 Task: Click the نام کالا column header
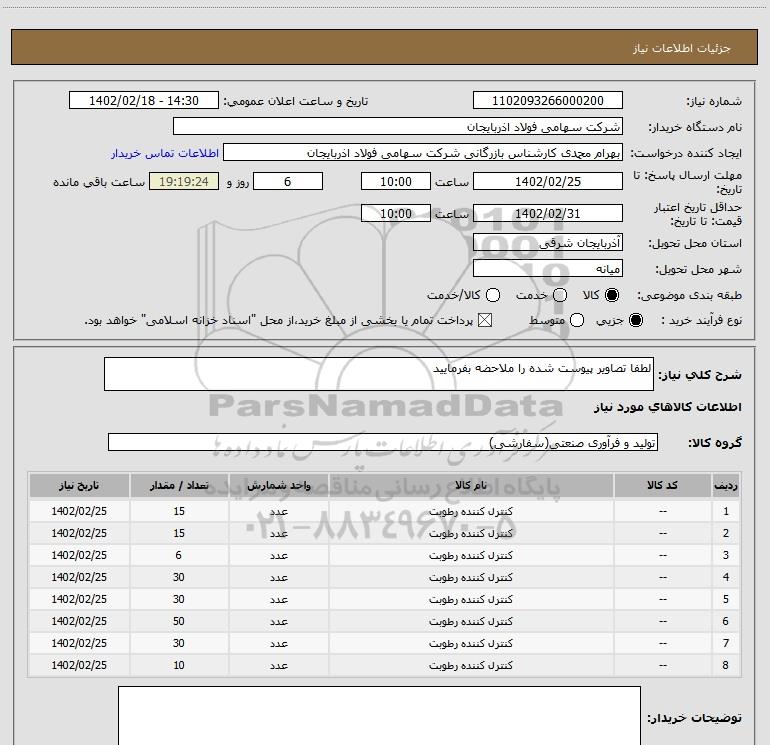click(471, 485)
